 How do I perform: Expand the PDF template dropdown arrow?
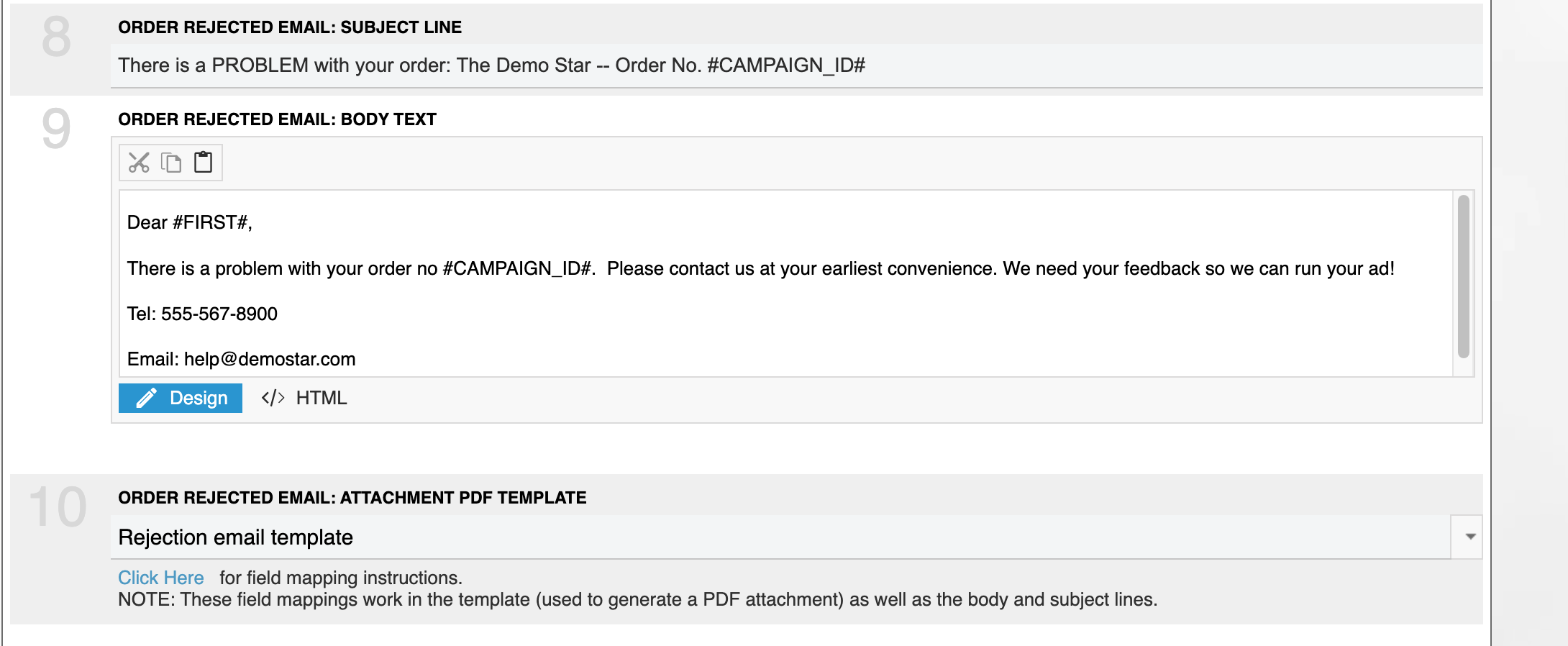(1469, 537)
